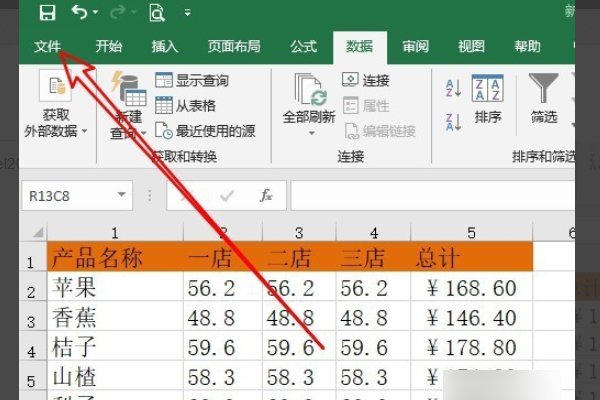600x400 pixels.
Task: Click the 一店 header cell
Action: 223,256
